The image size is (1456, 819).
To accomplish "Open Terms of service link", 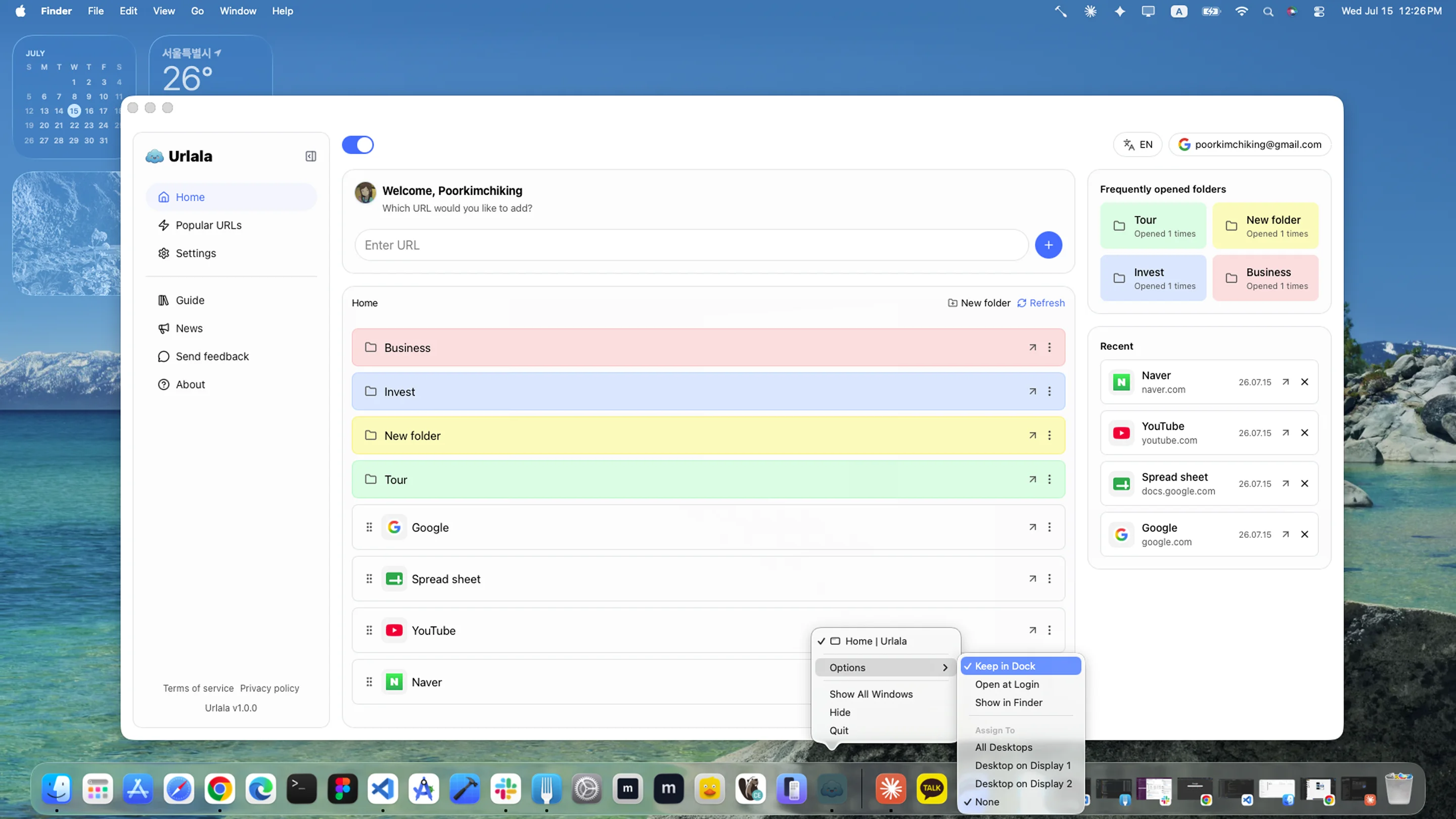I will (x=198, y=689).
